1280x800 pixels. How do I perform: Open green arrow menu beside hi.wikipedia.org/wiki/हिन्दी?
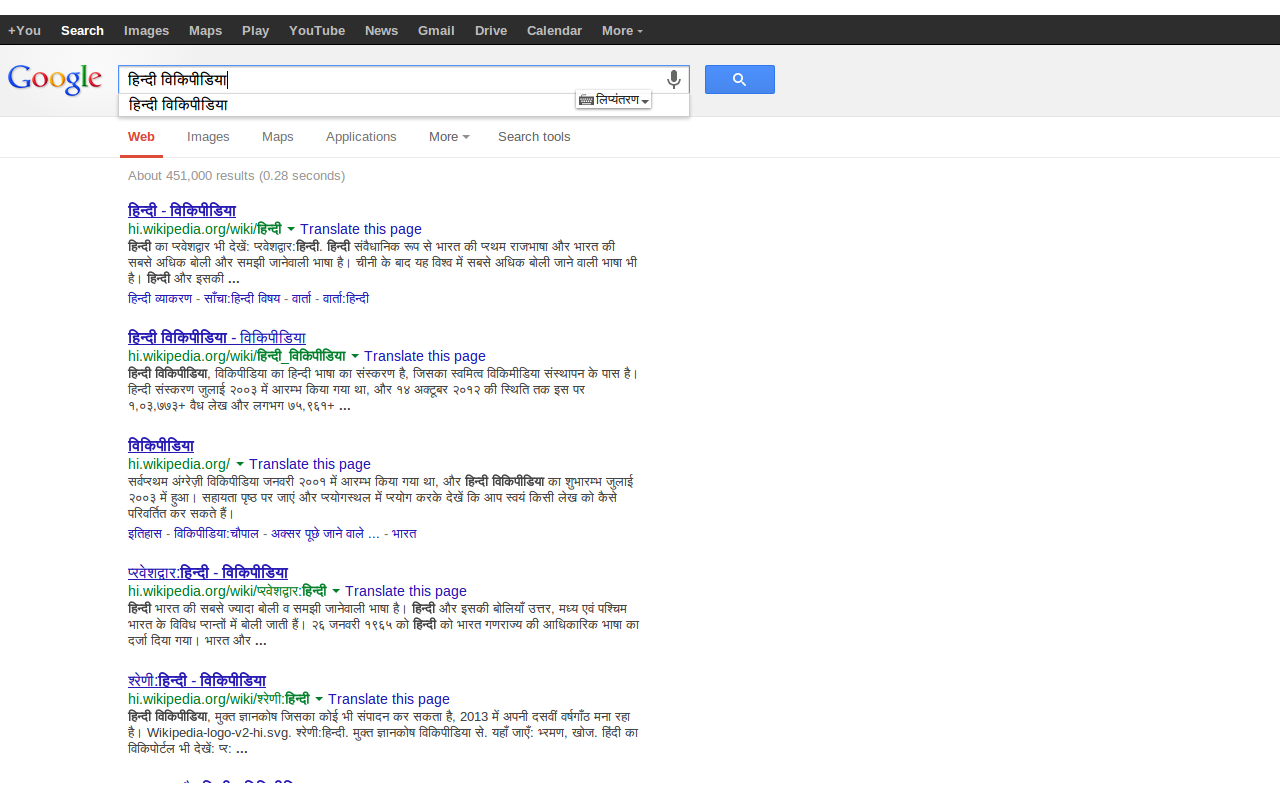pyautogui.click(x=291, y=229)
